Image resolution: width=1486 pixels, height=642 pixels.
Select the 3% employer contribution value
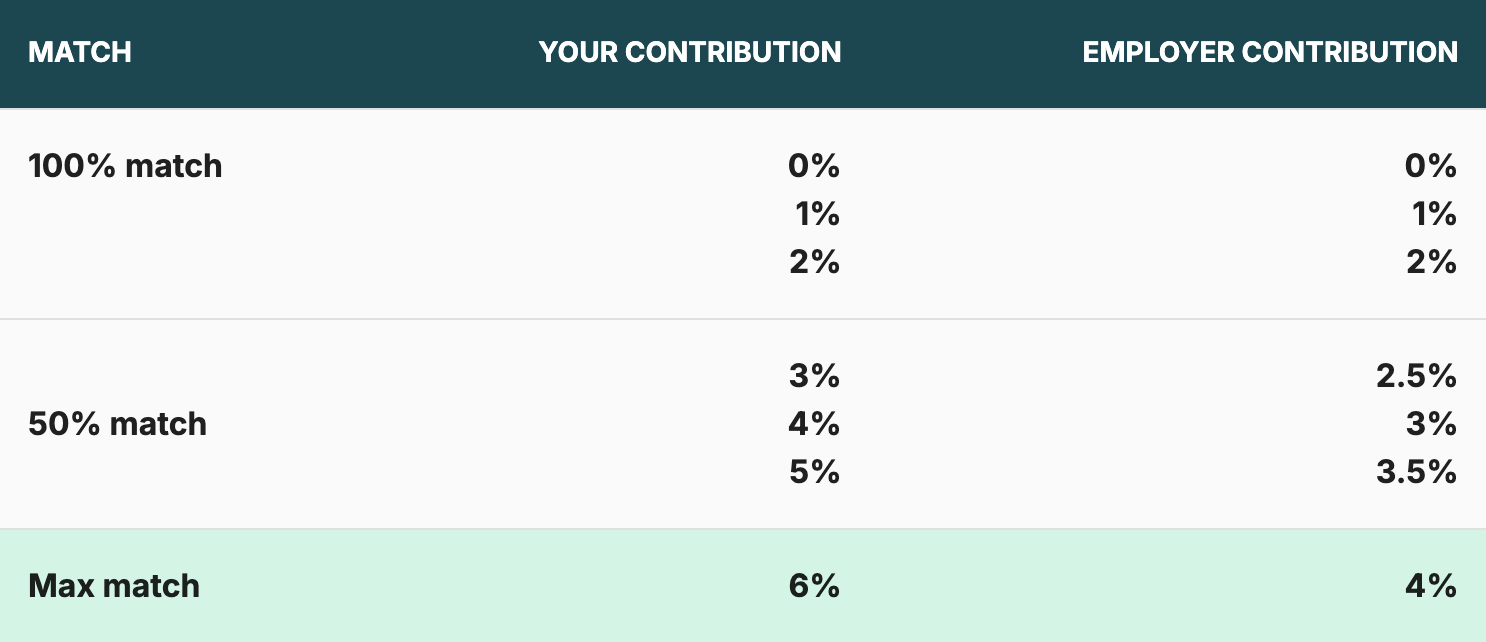(x=1431, y=424)
